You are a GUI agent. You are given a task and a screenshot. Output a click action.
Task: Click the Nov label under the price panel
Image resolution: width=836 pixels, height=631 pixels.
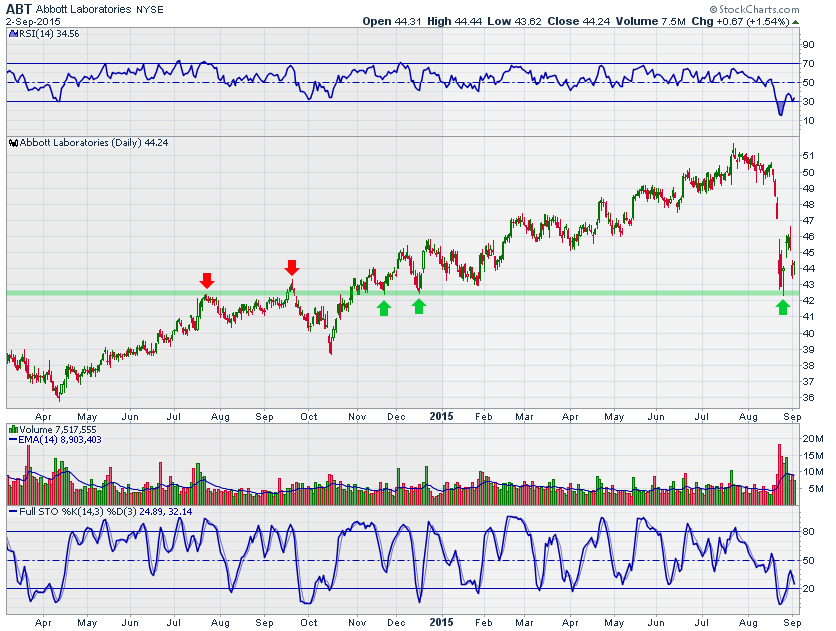357,417
